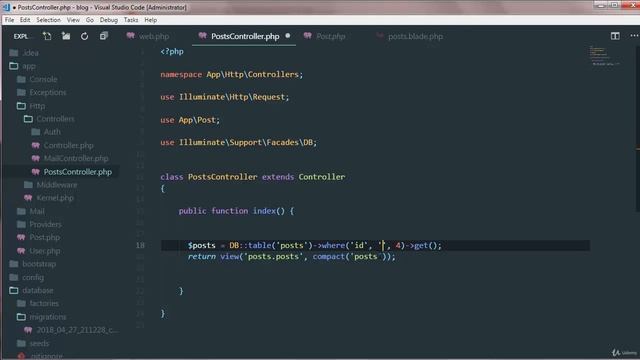Expand the bootstrap folder
The height and width of the screenshot is (360, 640).
[39, 264]
